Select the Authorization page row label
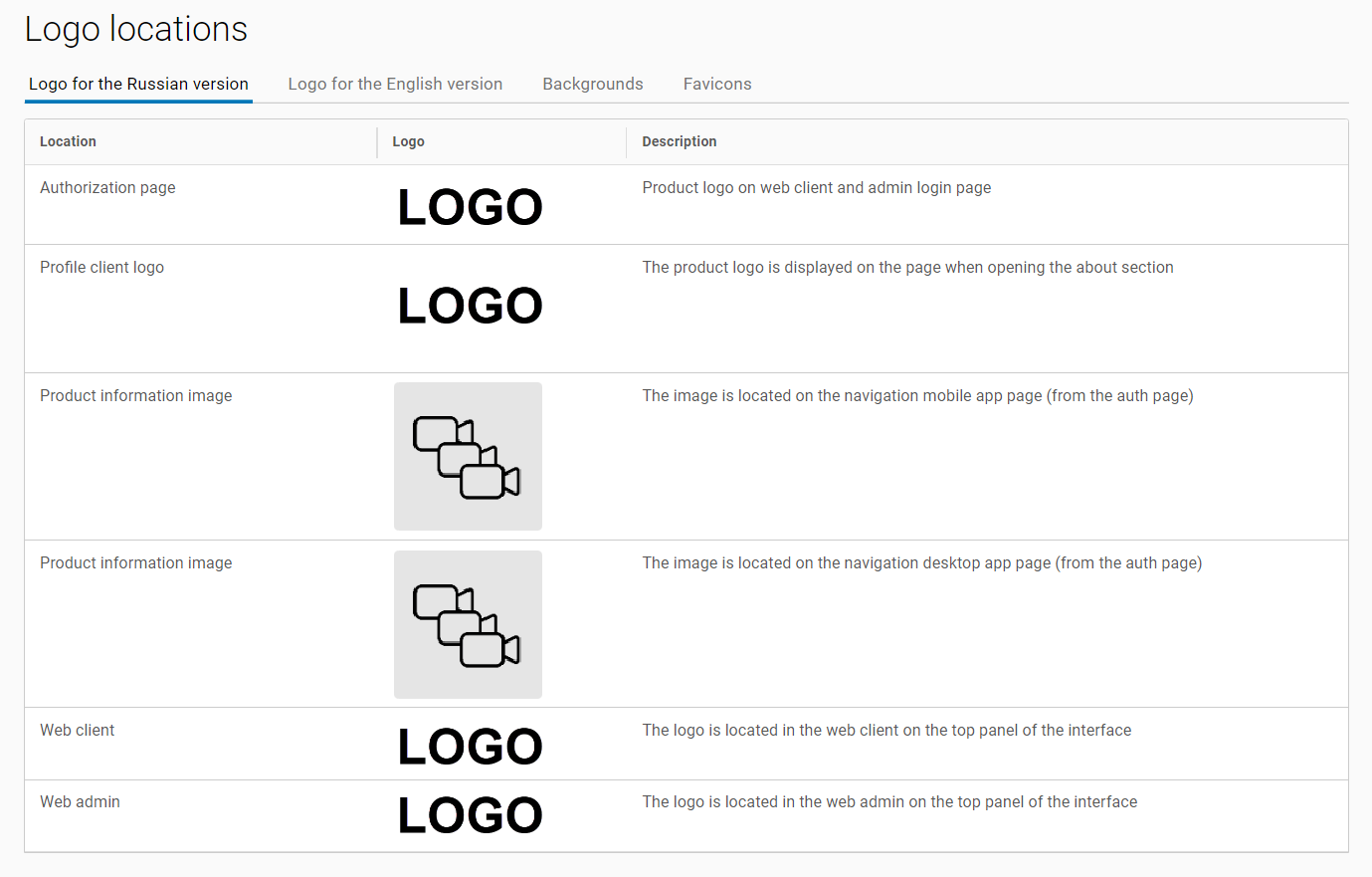The width and height of the screenshot is (1372, 877). pos(107,187)
